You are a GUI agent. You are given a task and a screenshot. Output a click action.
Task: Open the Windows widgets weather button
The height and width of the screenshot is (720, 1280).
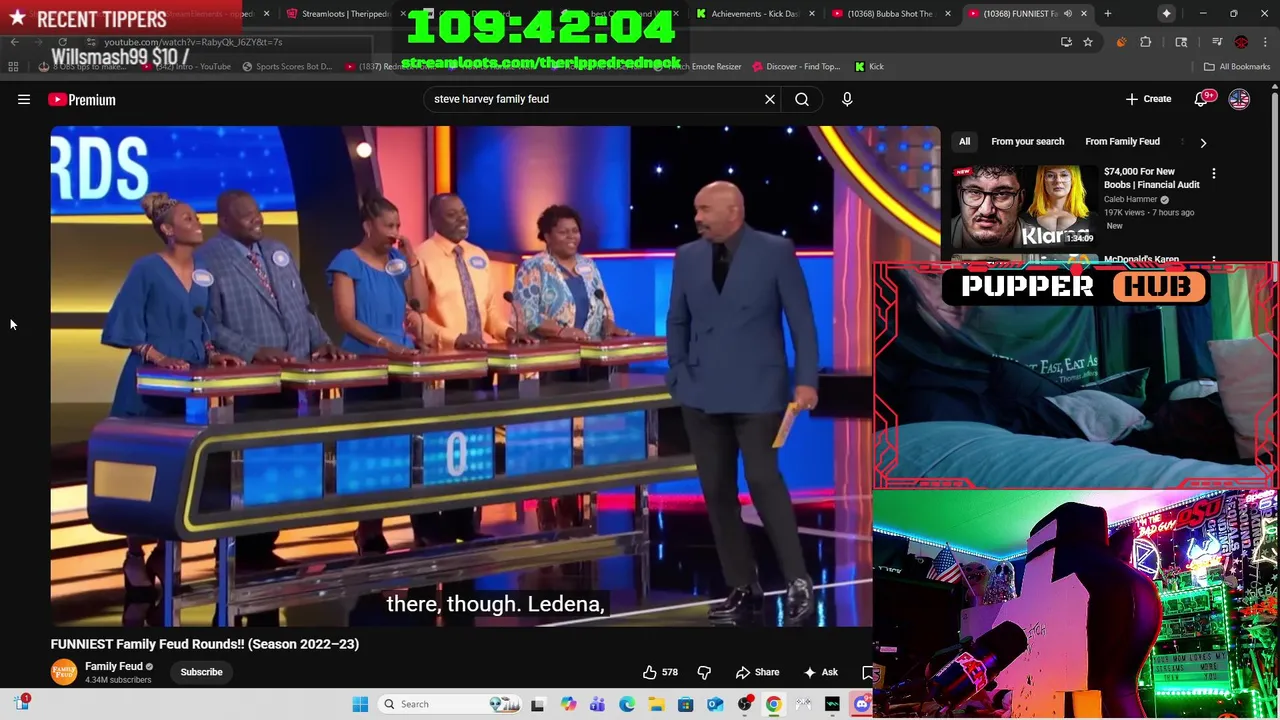coord(22,703)
